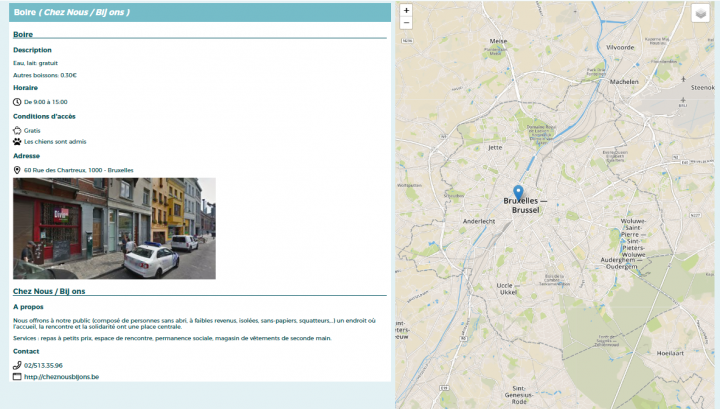Click the website window icon
720x409 pixels.
(x=17, y=377)
